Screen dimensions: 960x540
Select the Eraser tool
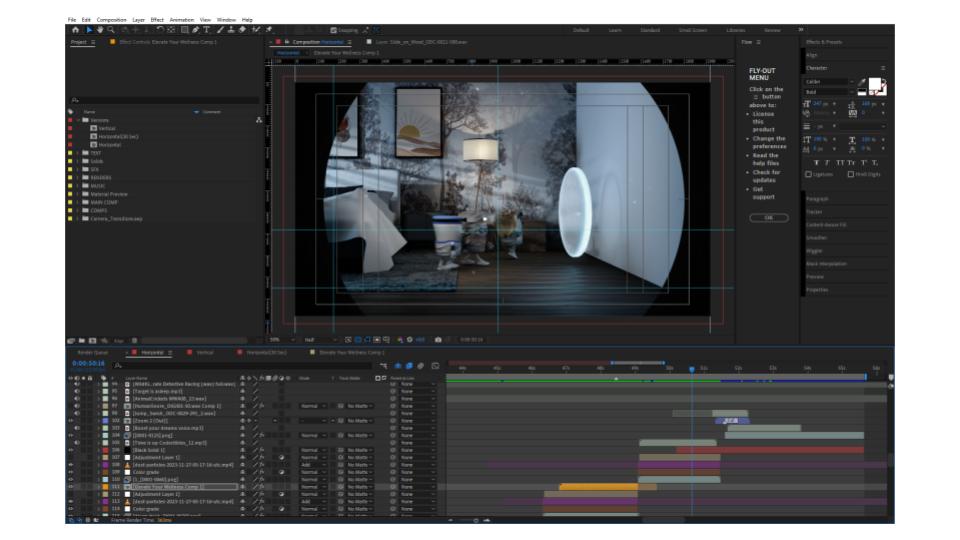click(243, 30)
